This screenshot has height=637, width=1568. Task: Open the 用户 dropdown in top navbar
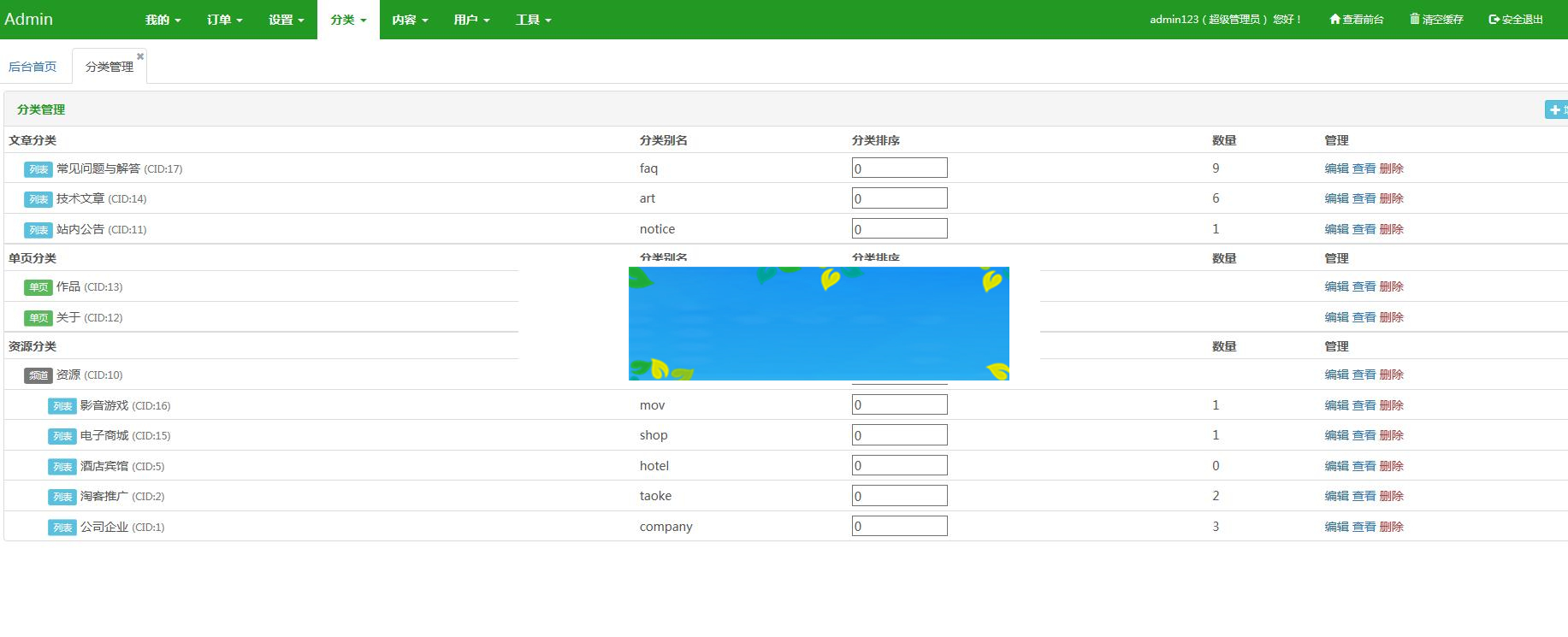coord(471,20)
